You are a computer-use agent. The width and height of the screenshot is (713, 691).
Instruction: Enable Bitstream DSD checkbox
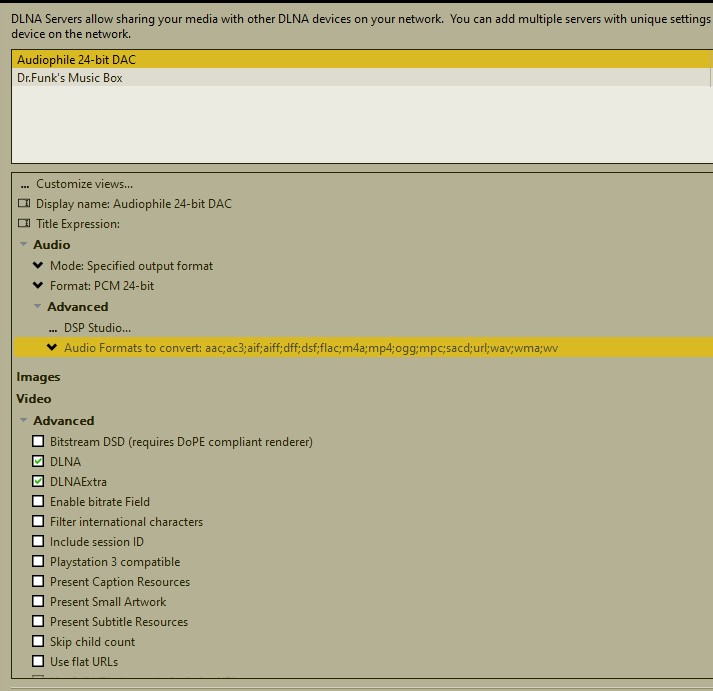(38, 442)
